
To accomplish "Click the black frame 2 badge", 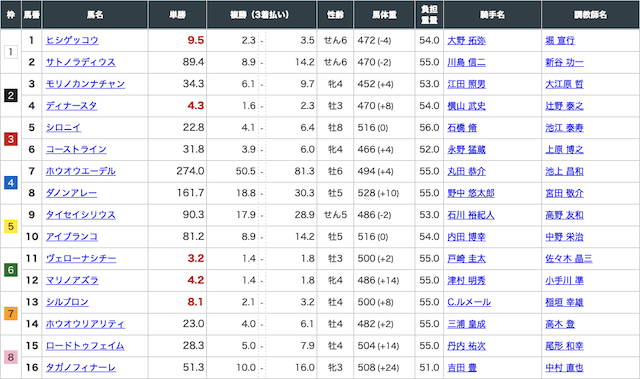I will (x=11, y=95).
